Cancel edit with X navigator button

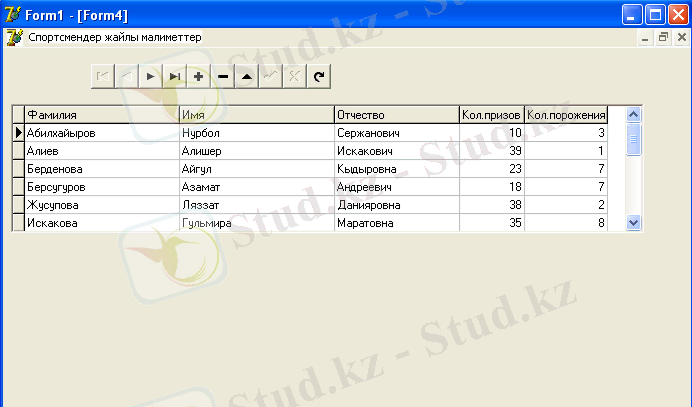click(x=294, y=76)
